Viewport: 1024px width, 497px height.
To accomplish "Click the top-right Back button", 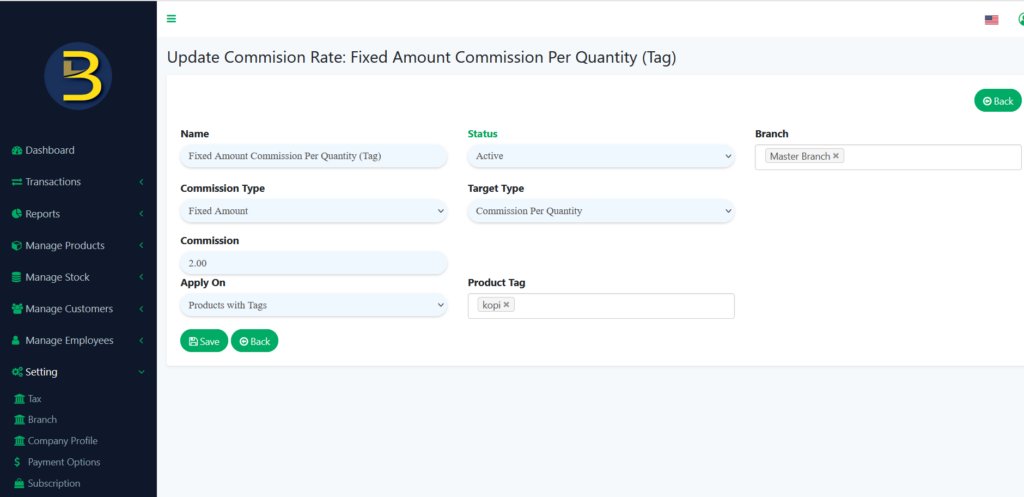I will tap(997, 101).
